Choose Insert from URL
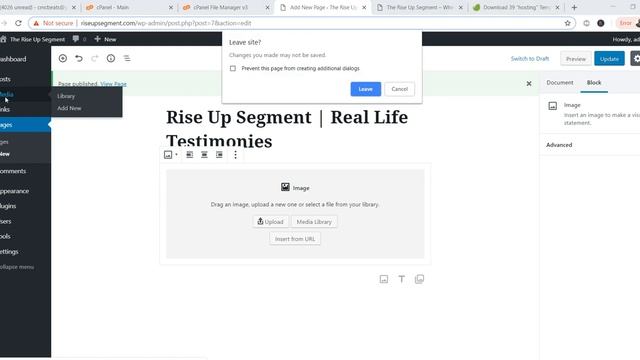 (295, 239)
